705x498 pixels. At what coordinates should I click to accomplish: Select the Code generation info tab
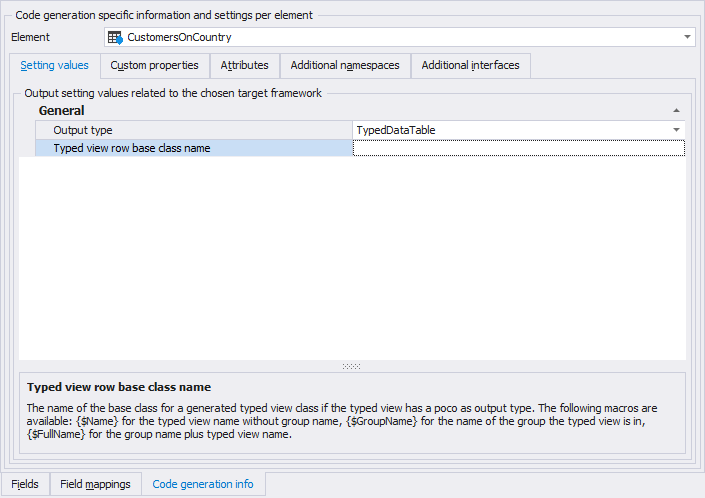coord(203,484)
